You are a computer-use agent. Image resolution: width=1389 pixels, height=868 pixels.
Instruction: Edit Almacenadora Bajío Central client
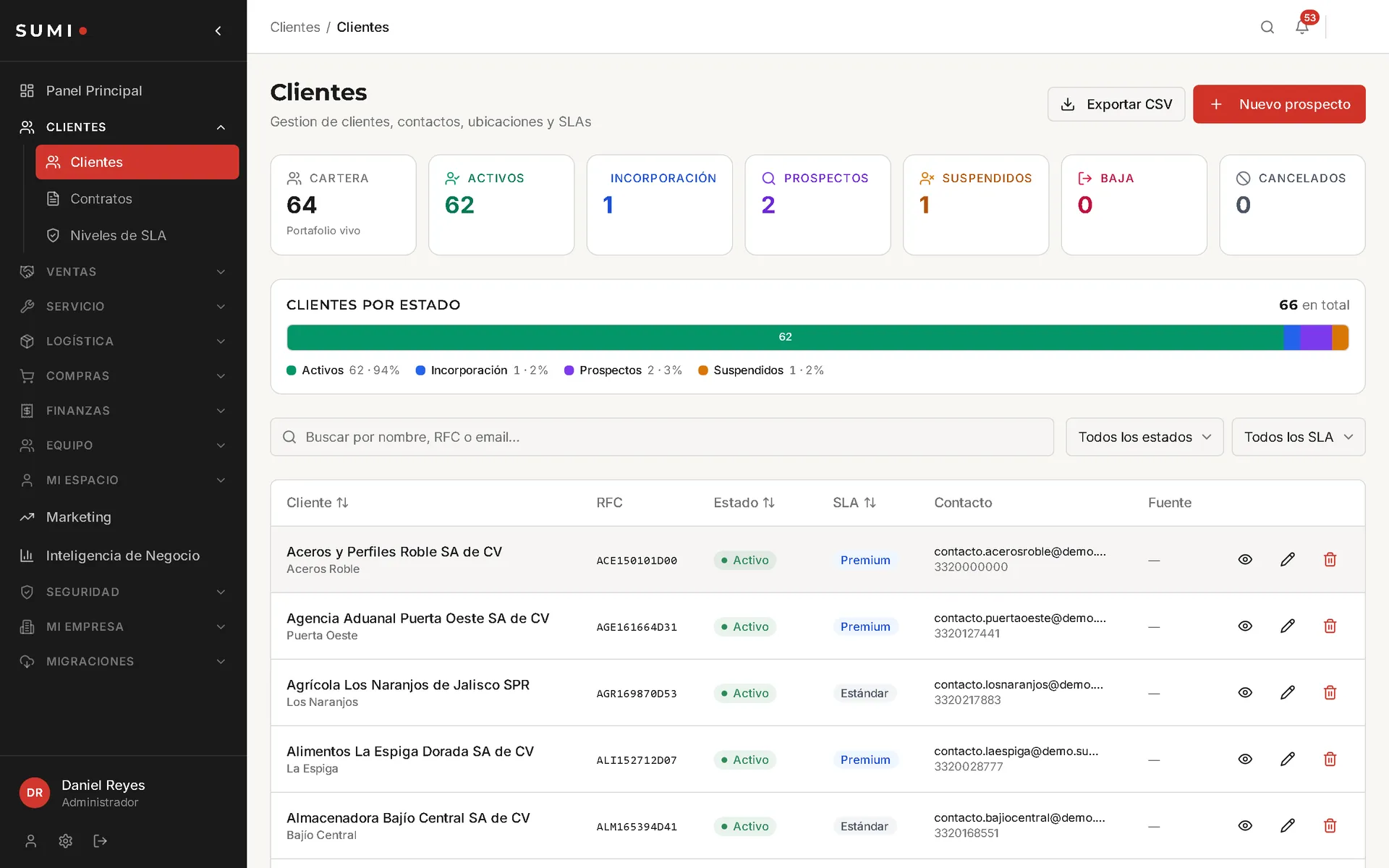coord(1288,825)
